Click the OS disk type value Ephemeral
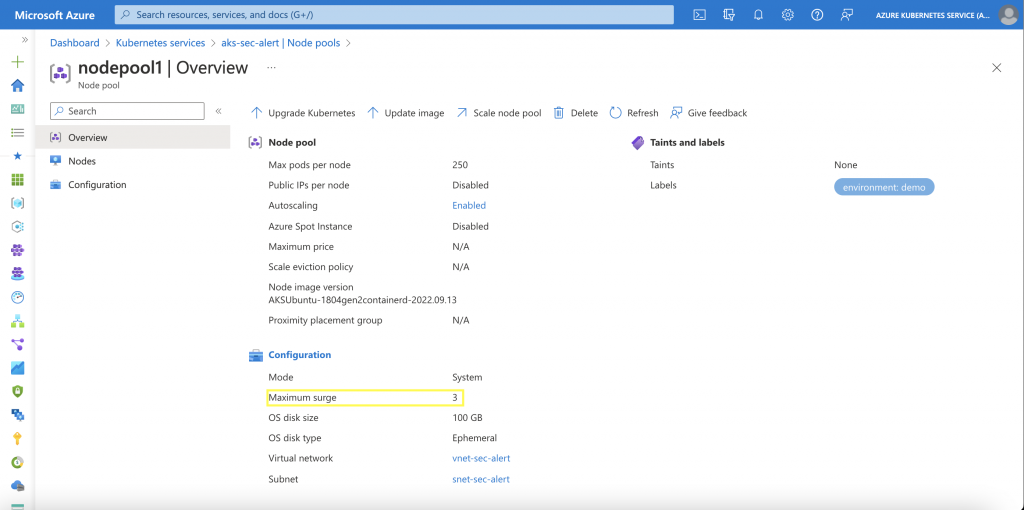The image size is (1024, 510). (x=475, y=438)
